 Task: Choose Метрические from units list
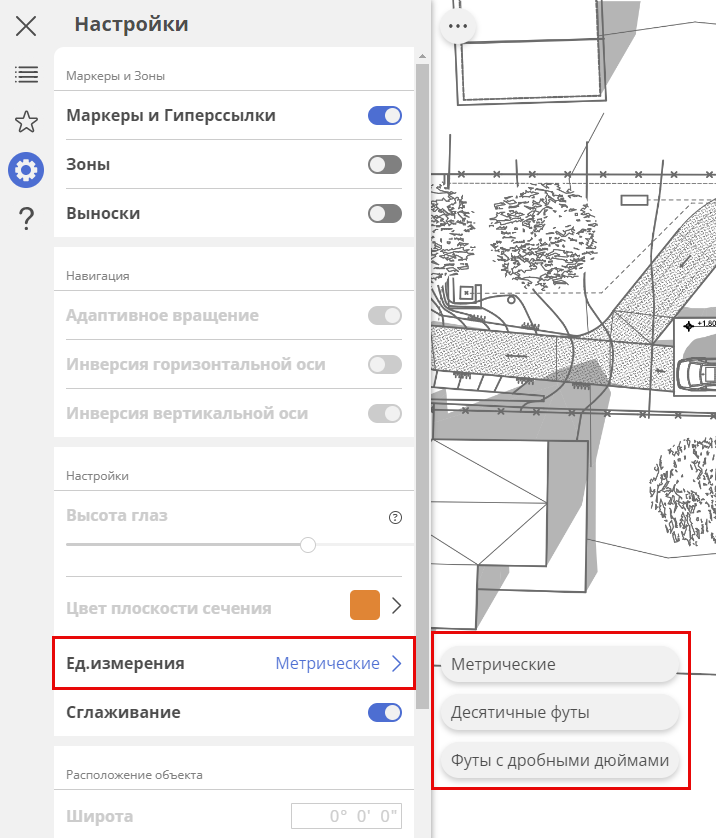[560, 664]
